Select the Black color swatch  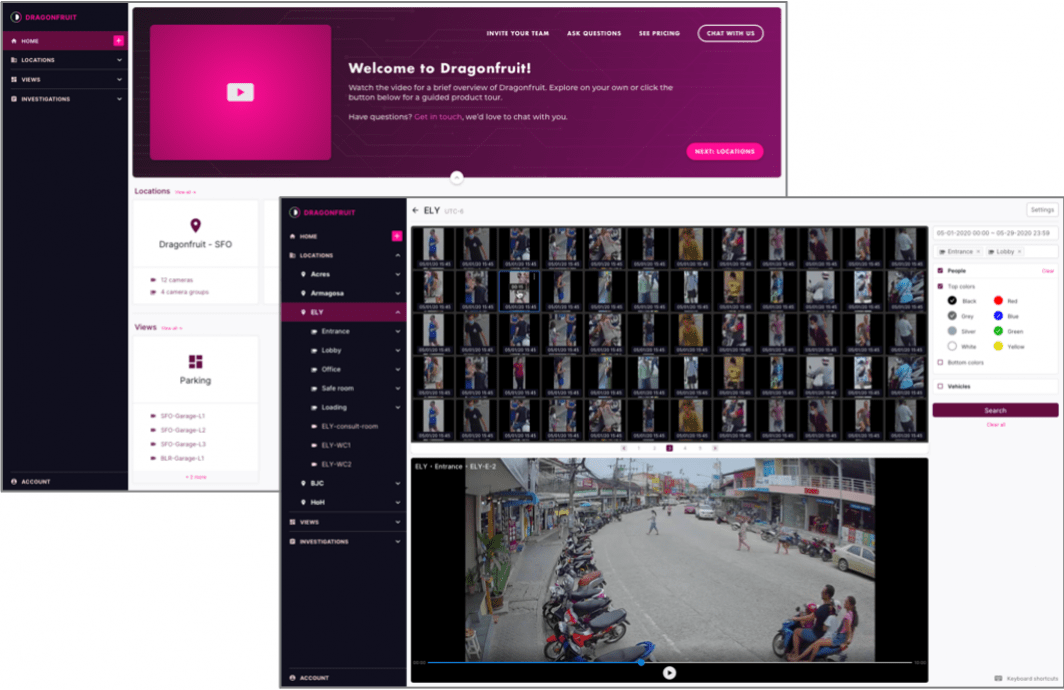coord(952,301)
